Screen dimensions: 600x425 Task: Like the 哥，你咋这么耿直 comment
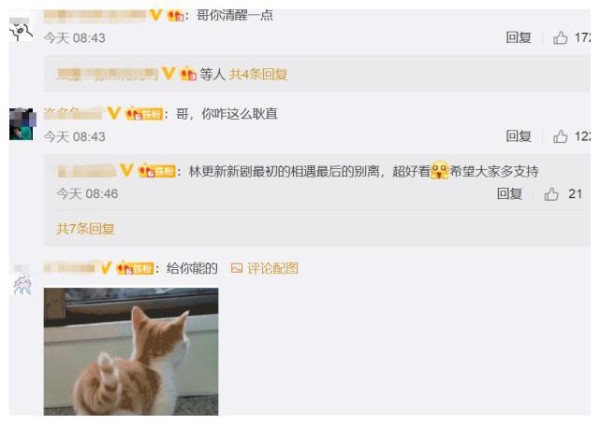[x=560, y=136]
